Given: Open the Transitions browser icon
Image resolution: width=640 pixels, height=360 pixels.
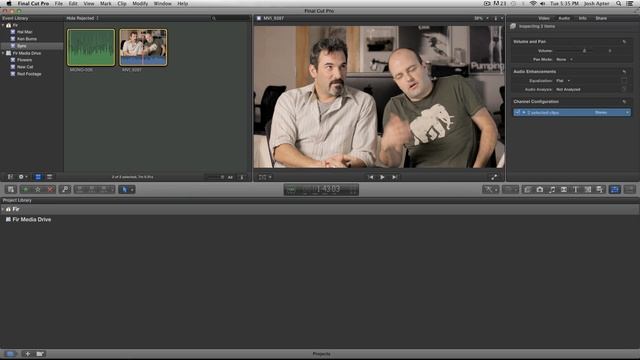Looking at the screenshot, I should [564, 189].
